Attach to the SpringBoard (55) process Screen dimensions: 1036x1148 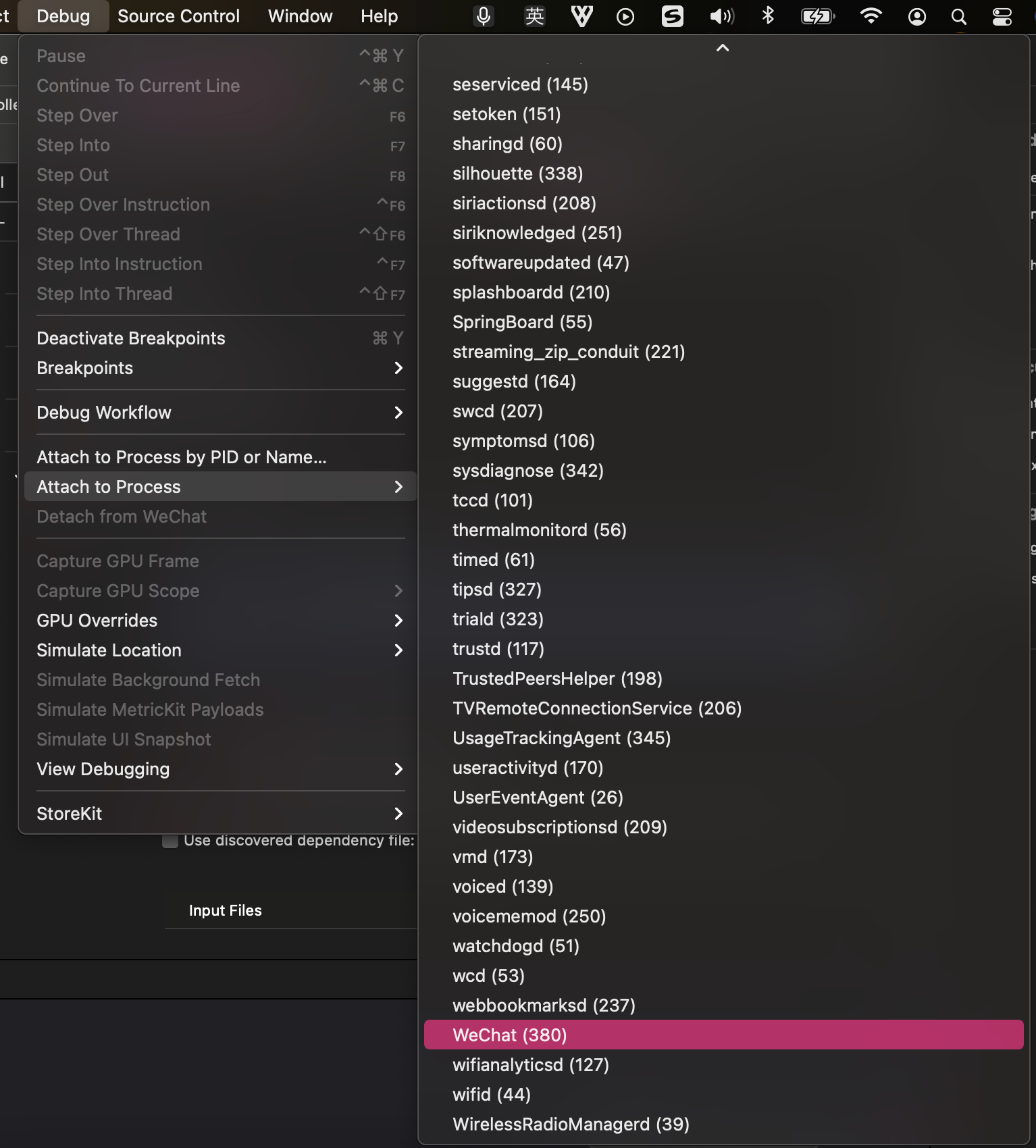pos(724,322)
